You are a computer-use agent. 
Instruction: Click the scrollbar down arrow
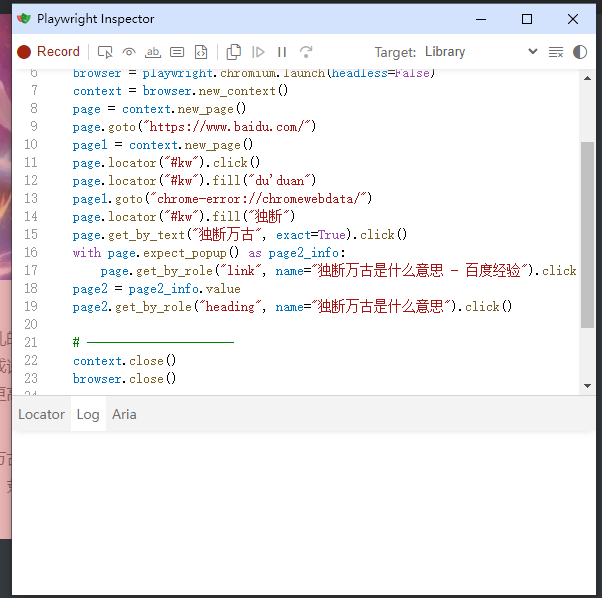point(587,386)
